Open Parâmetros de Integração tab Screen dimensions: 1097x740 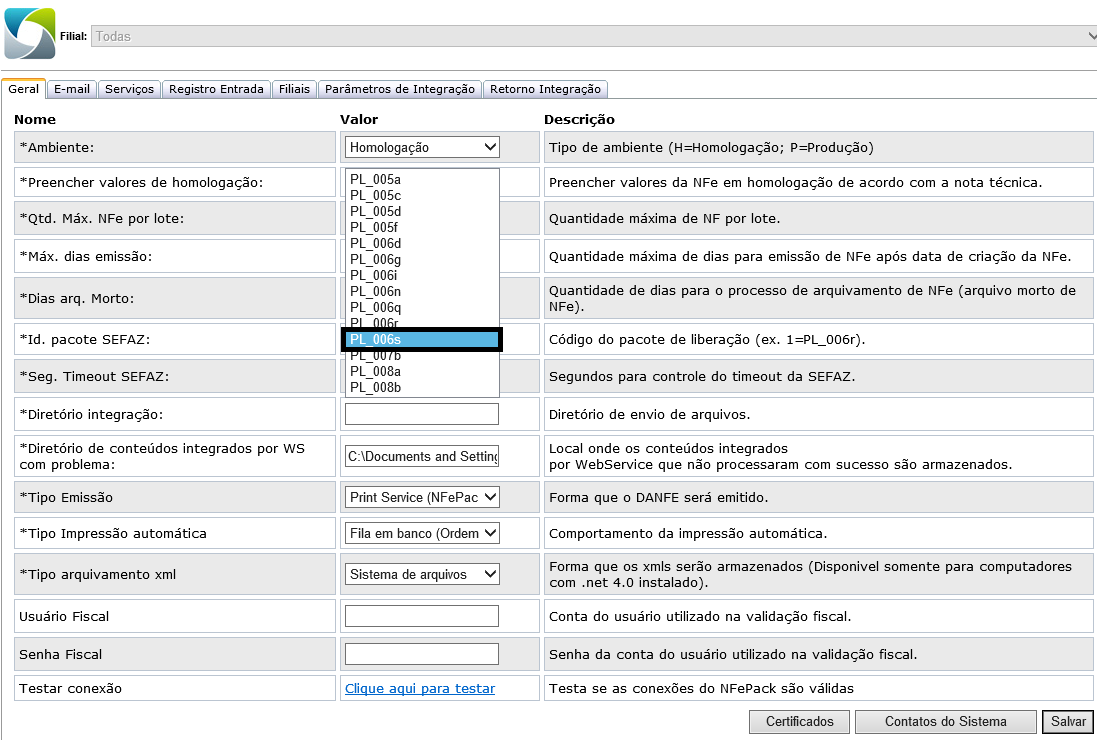(400, 89)
